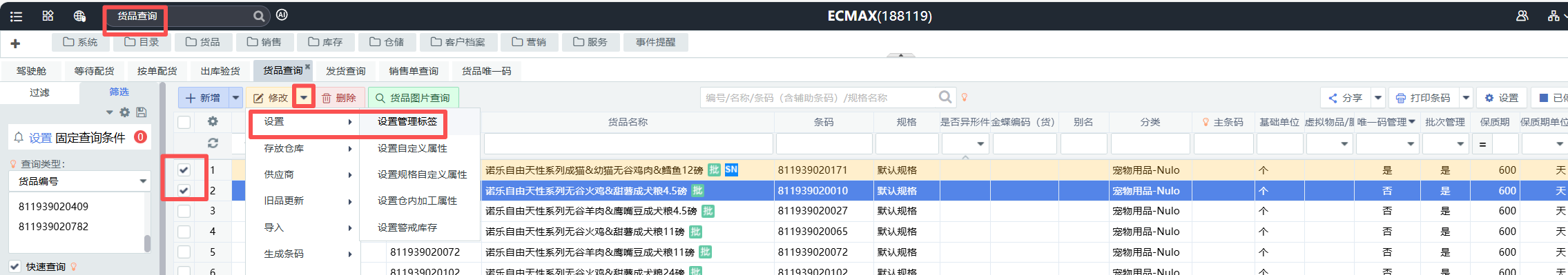Click the 条码 column filter input

pos(824,144)
